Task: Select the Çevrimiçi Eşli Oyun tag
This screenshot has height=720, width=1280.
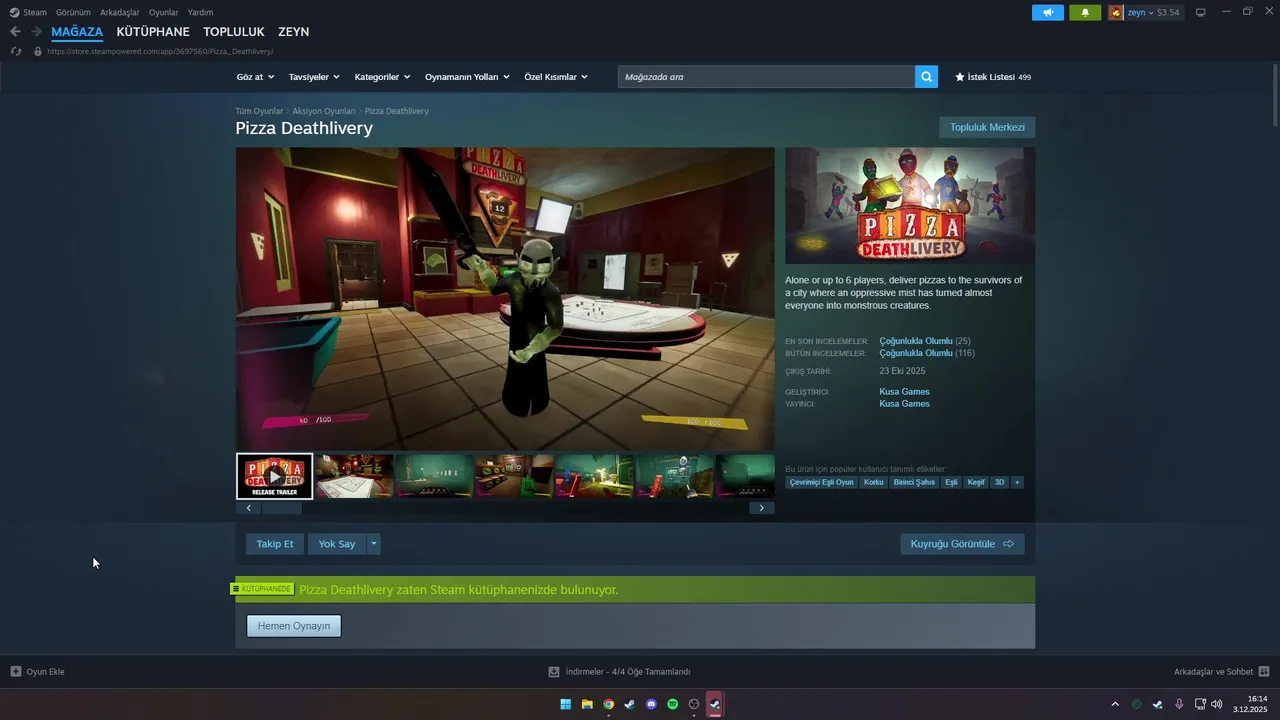Action: coord(822,482)
